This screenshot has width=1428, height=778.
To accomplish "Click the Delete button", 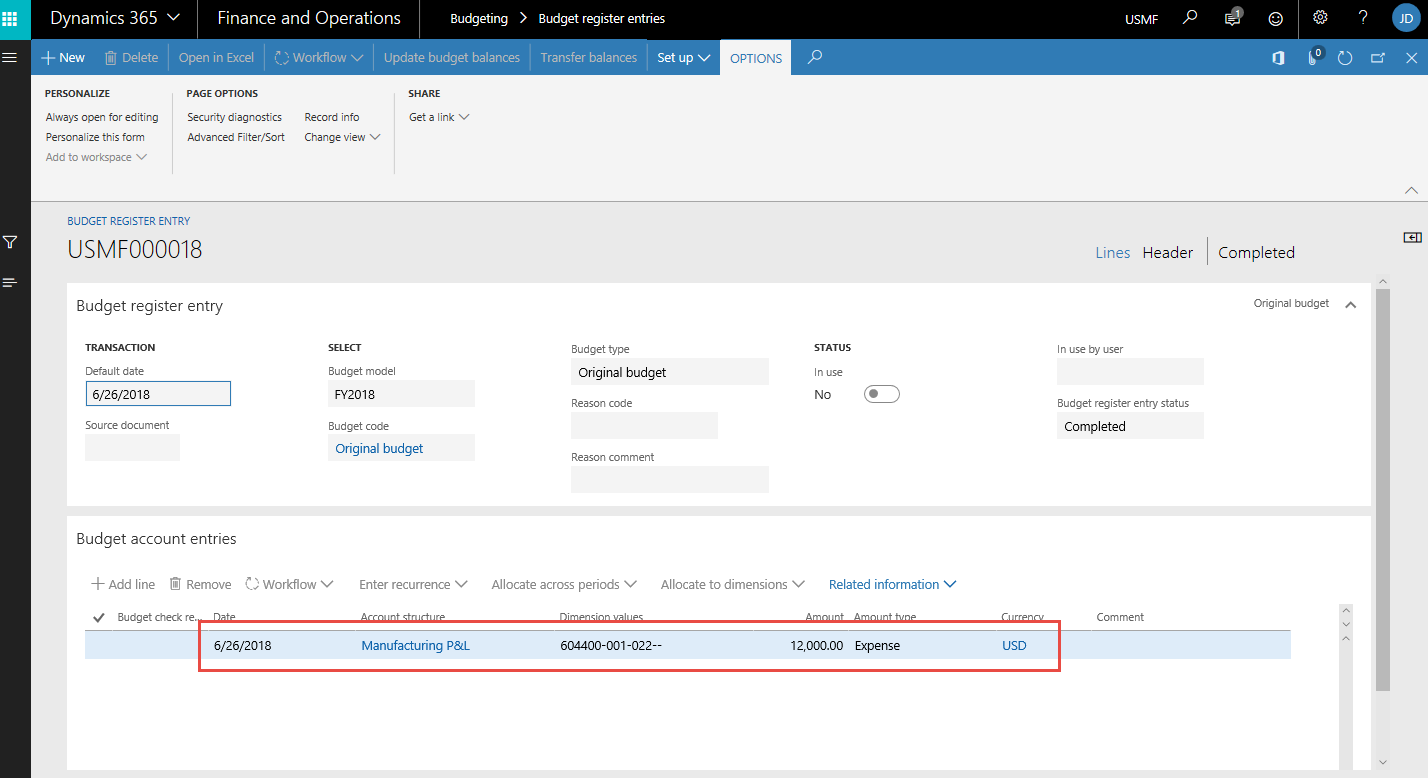I will pos(131,57).
